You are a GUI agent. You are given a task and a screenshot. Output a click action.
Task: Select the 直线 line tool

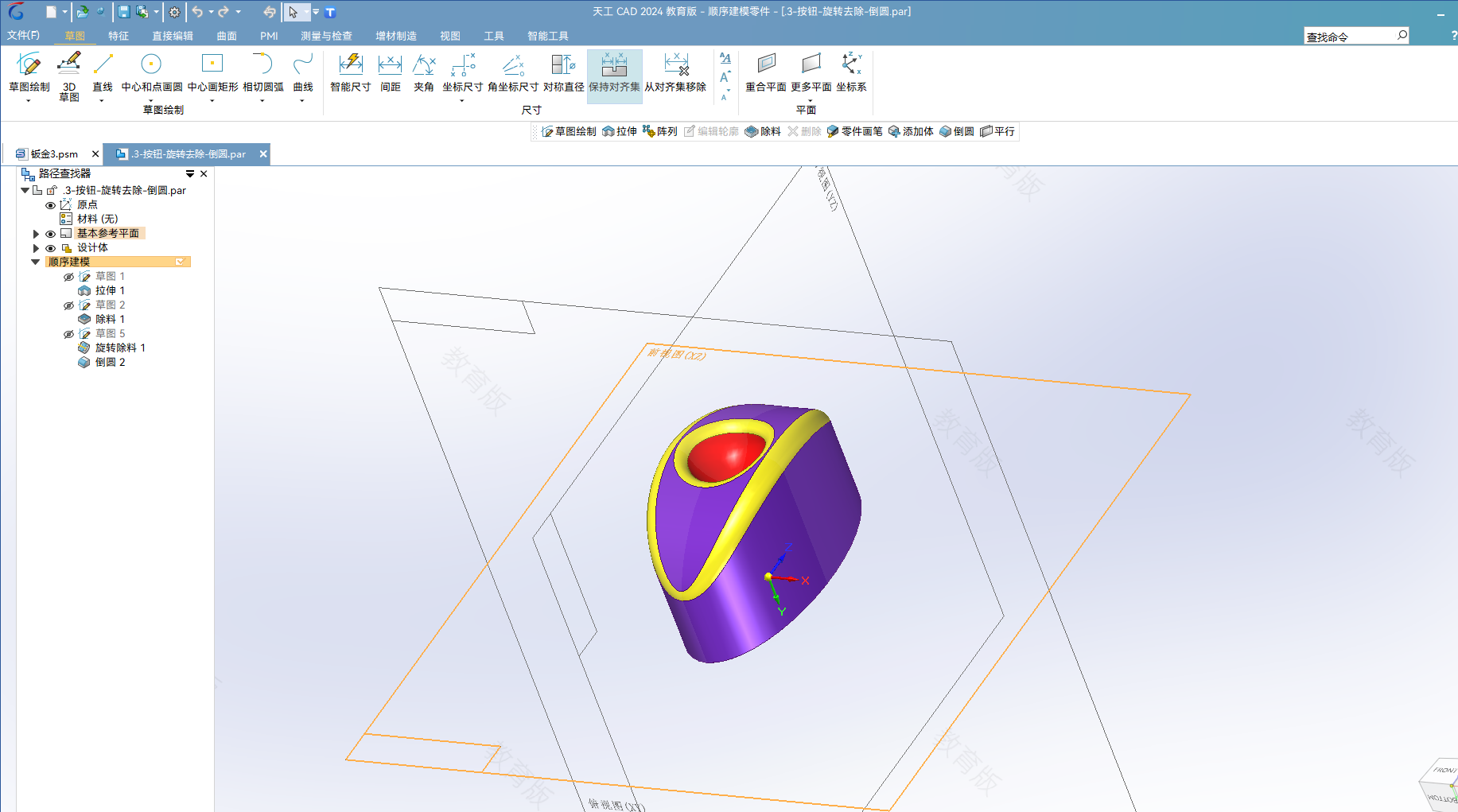click(x=103, y=73)
